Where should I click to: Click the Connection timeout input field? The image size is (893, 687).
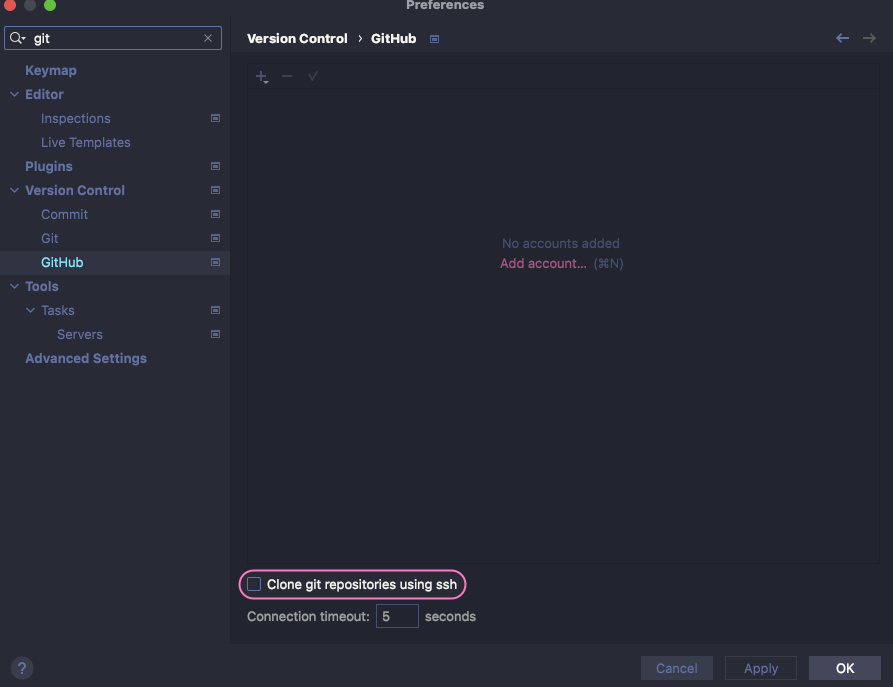398,616
